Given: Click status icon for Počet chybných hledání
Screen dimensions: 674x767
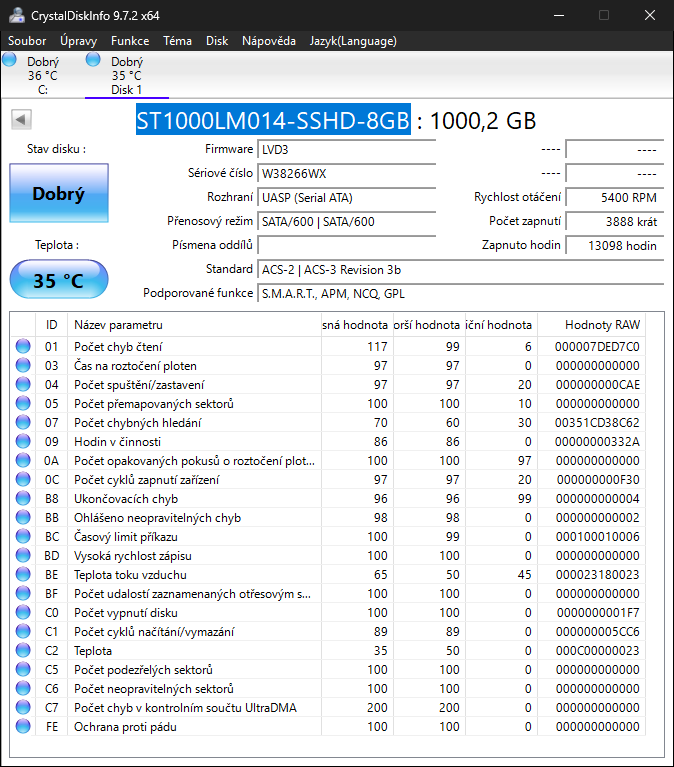Looking at the screenshot, I should [23, 423].
